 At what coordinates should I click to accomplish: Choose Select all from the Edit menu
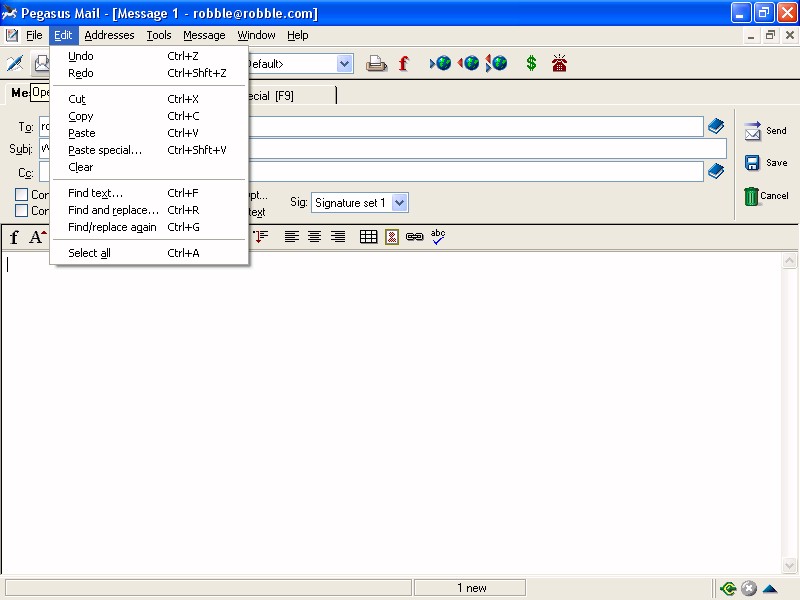coord(149,253)
